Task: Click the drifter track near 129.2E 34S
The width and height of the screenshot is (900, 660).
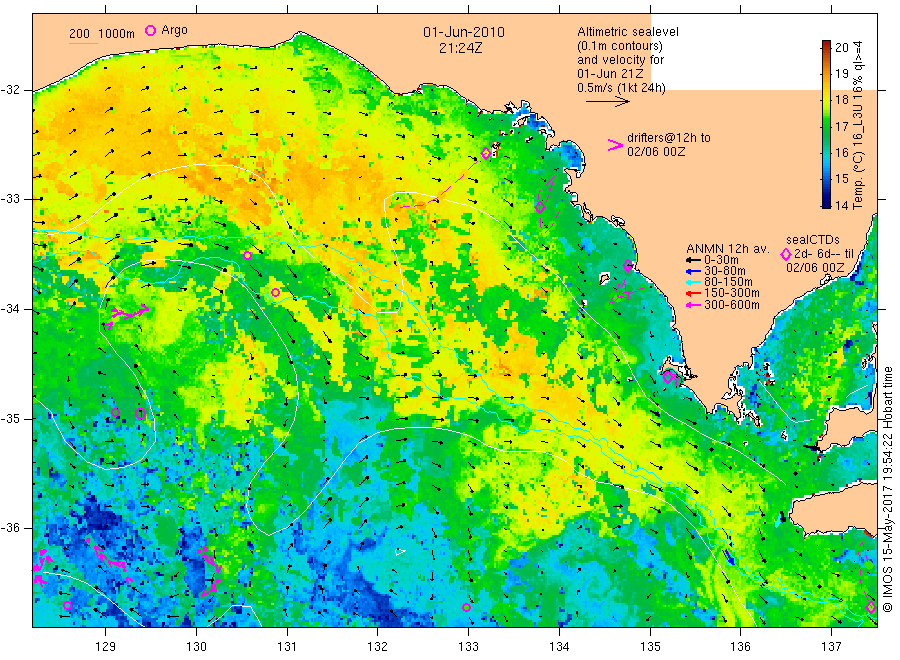Action: (129, 314)
